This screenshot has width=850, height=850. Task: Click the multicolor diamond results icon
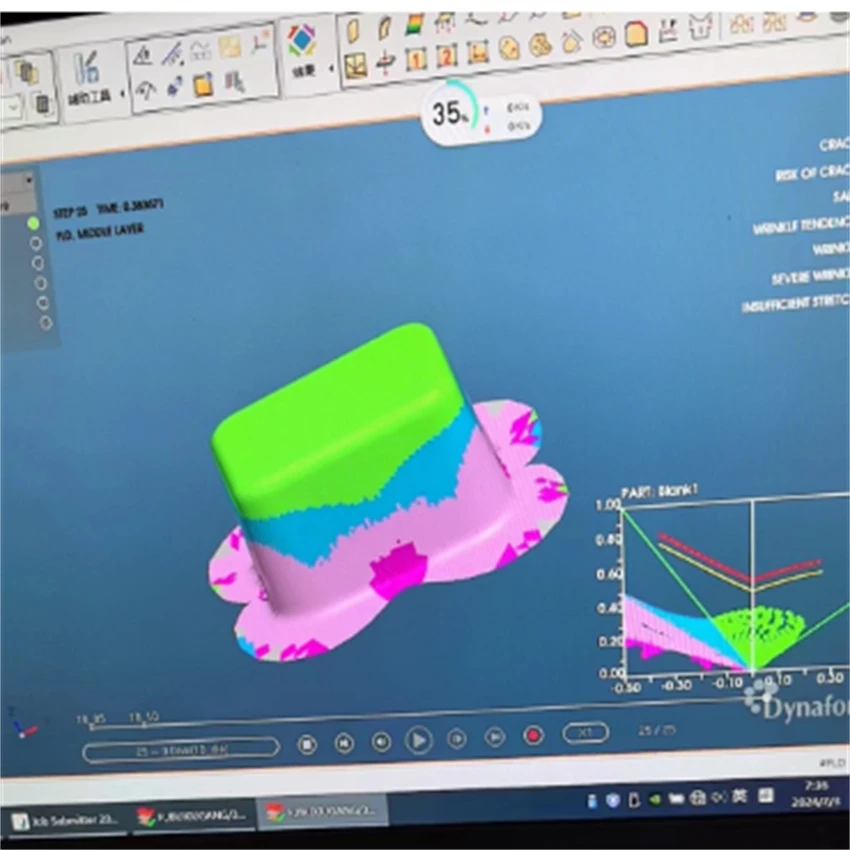[301, 40]
